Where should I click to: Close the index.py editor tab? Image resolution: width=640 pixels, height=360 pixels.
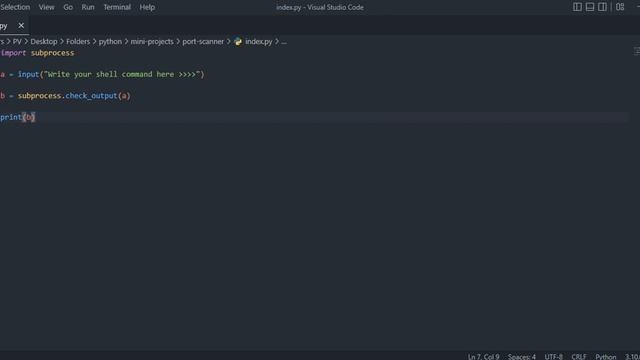click(21, 25)
